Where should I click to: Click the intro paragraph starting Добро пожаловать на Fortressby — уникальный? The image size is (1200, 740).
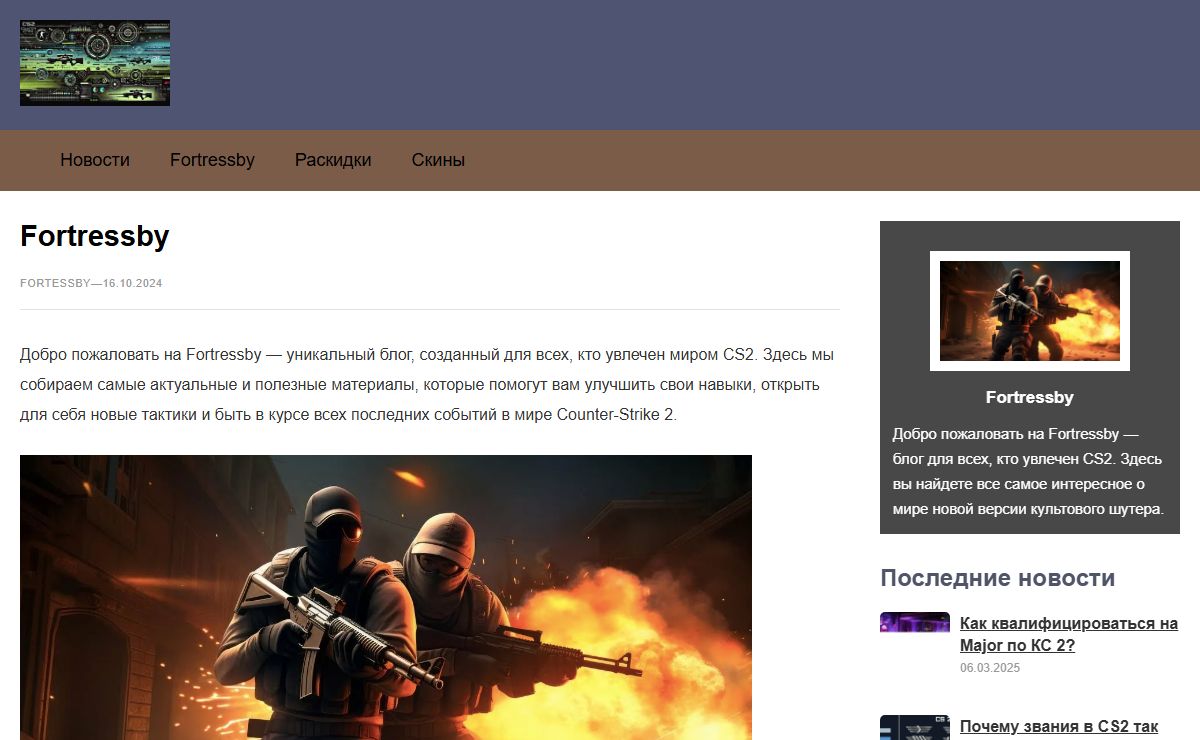(x=427, y=385)
